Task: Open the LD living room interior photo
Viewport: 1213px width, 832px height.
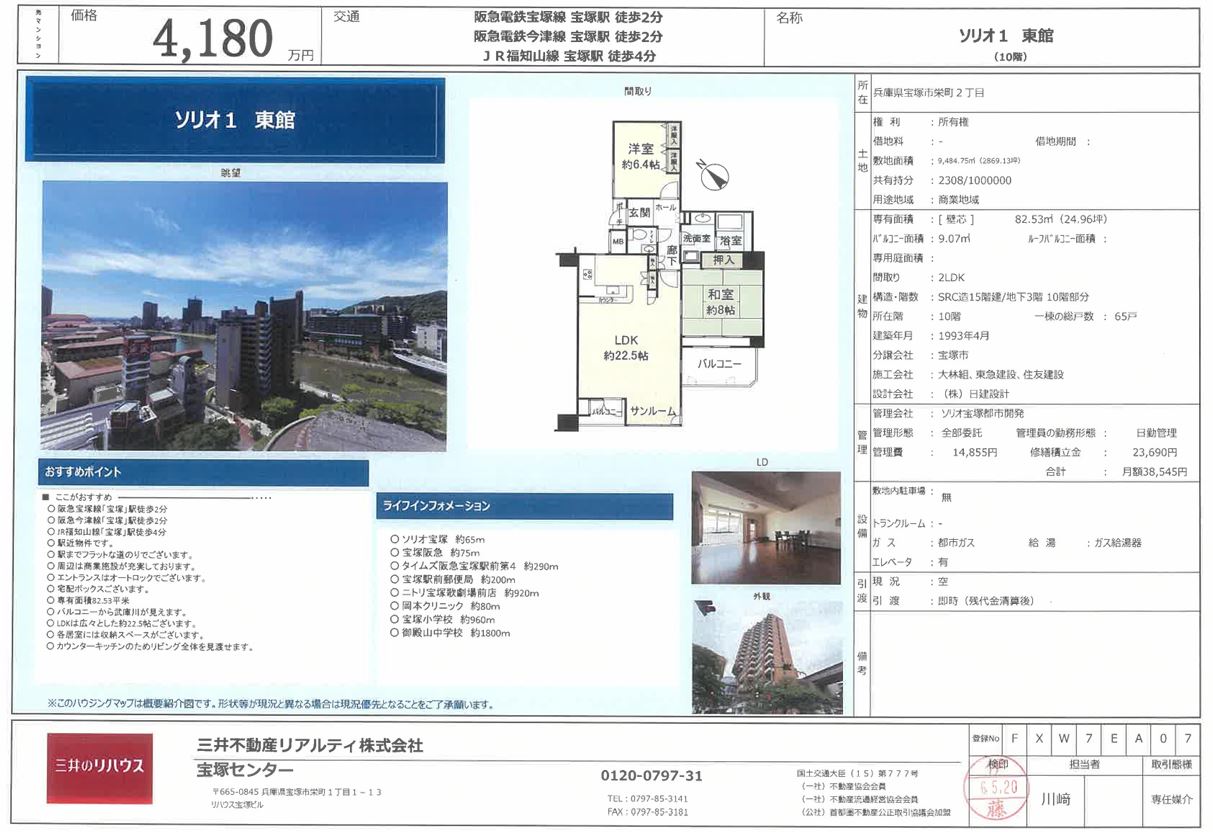Action: pyautogui.click(x=765, y=527)
